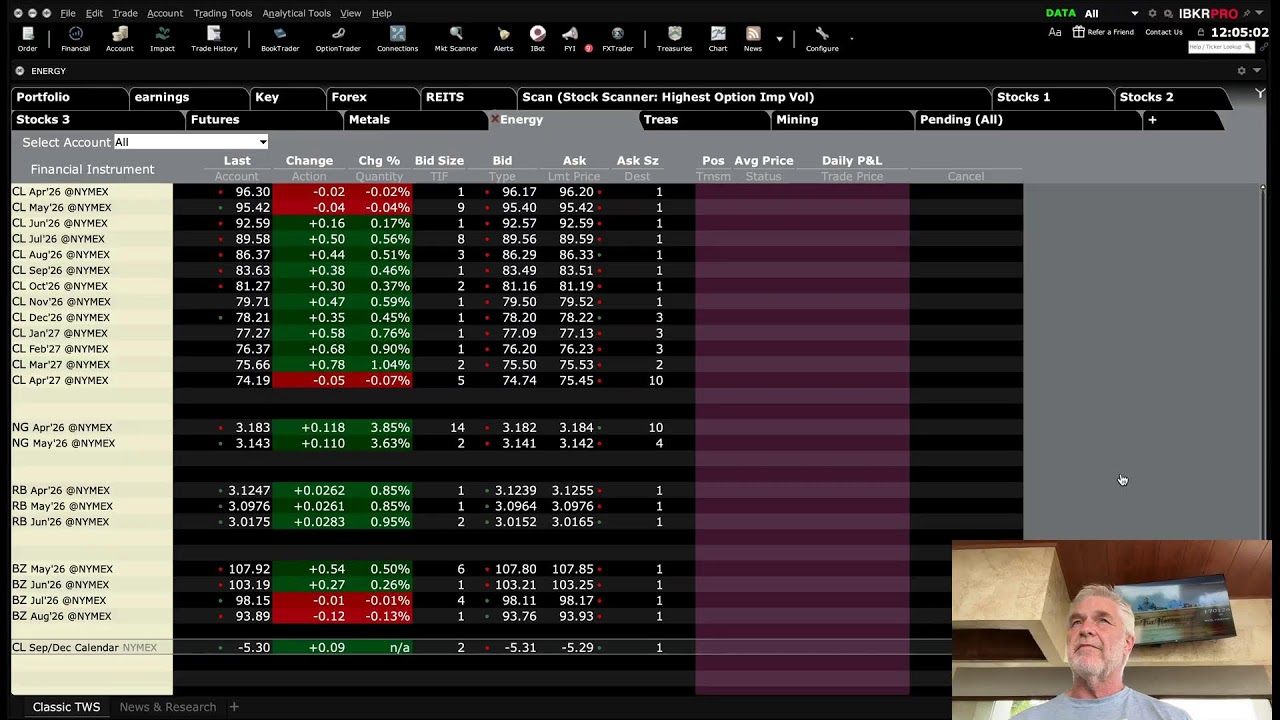Open the Help menu

pos(382,13)
